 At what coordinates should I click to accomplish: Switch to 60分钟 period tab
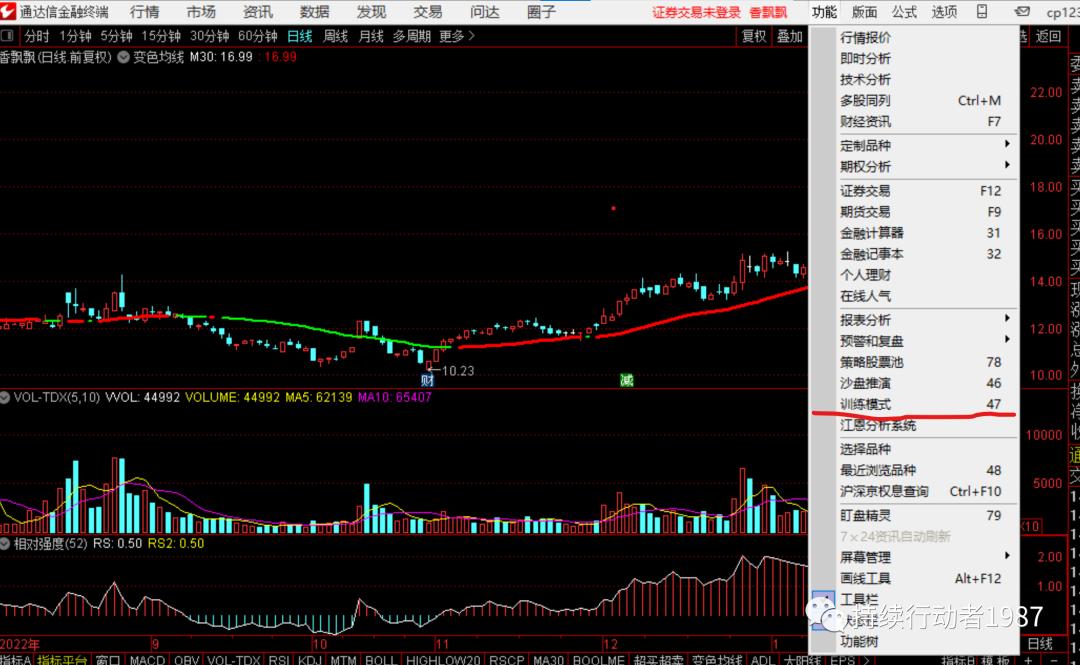click(258, 36)
